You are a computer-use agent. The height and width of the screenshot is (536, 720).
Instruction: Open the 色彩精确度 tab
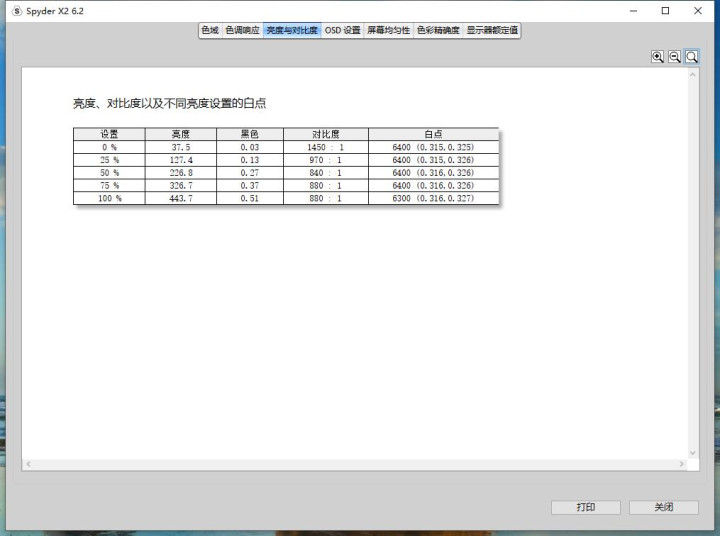click(438, 30)
